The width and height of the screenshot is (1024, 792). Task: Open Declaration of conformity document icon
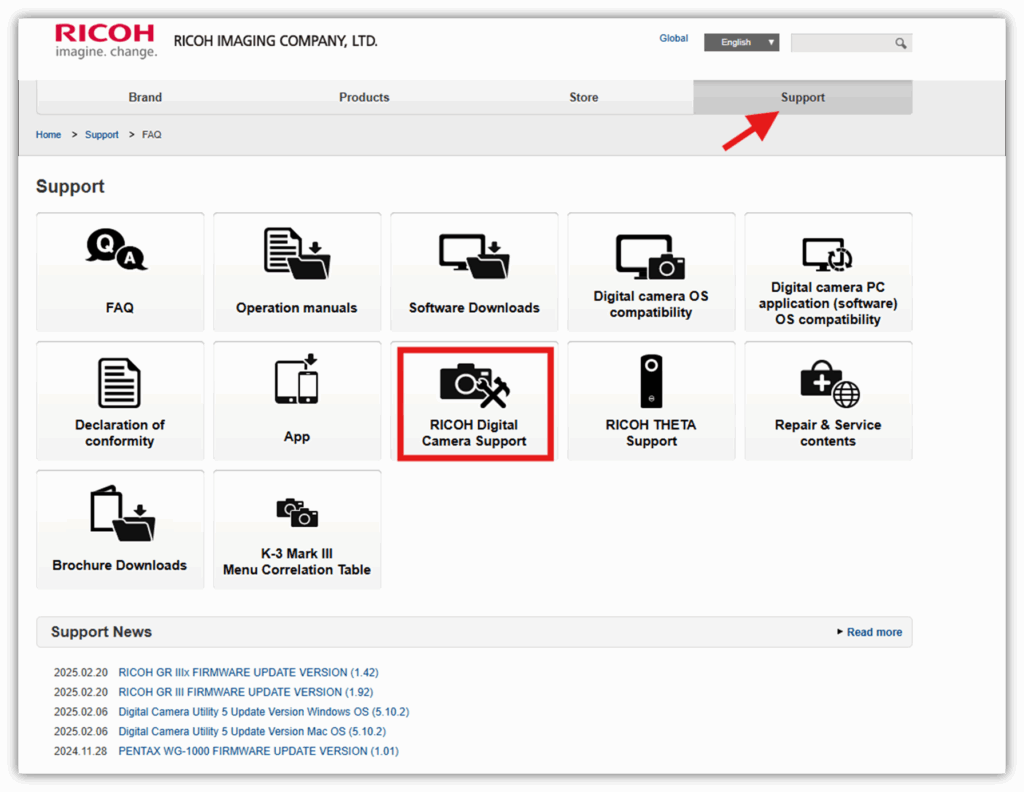(x=119, y=382)
